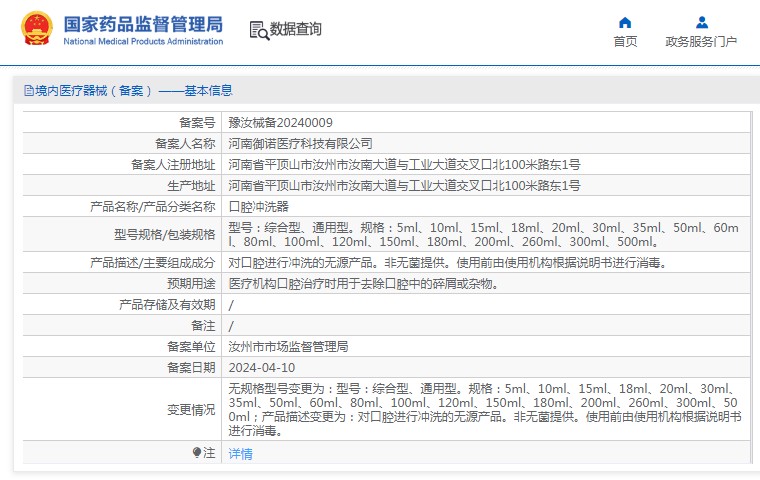Image resolution: width=760 pixels, height=480 pixels.
Task: Click the 备案号 label
Action: tap(197, 123)
